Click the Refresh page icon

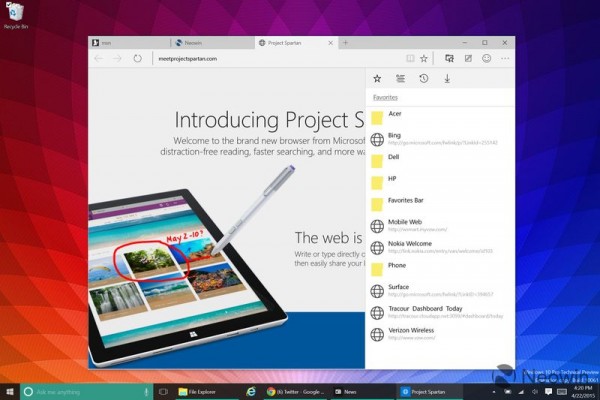pos(137,59)
